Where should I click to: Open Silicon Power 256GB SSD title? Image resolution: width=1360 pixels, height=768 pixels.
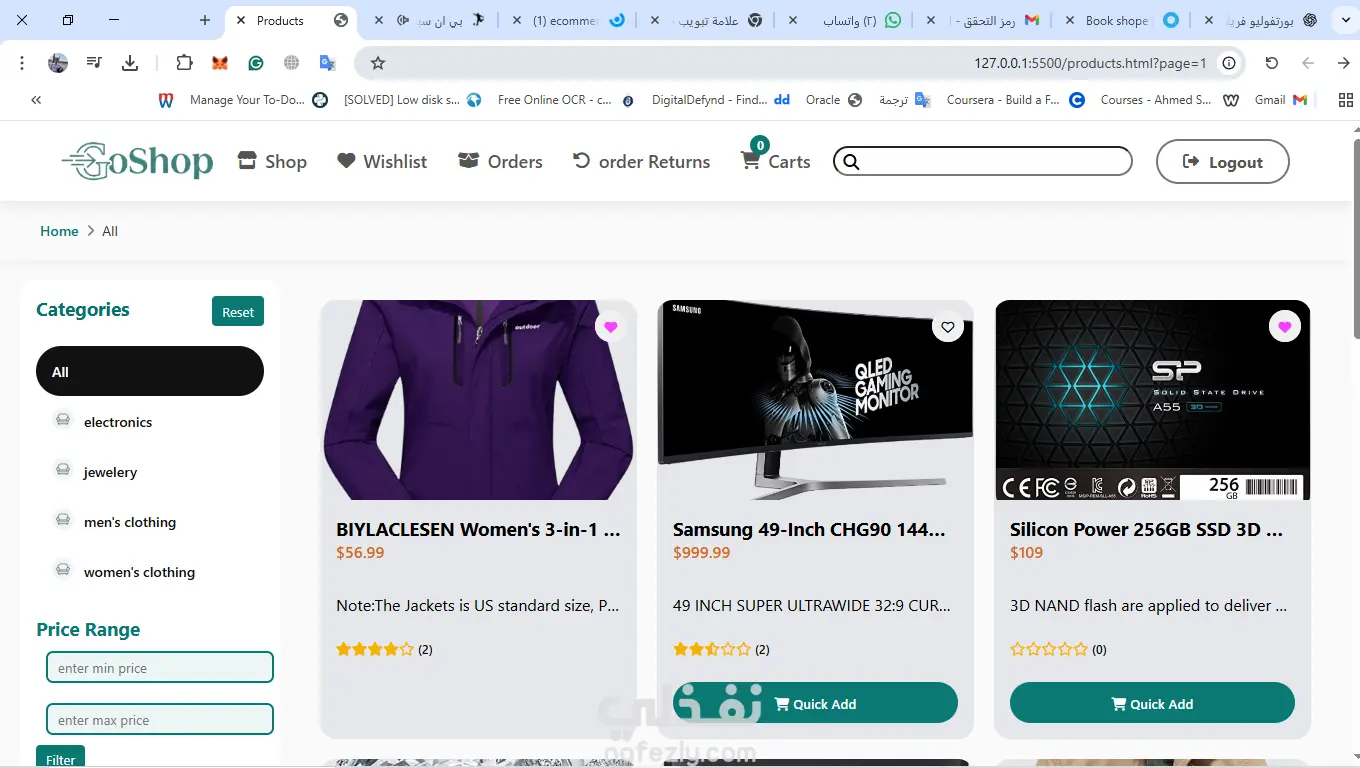point(1146,529)
